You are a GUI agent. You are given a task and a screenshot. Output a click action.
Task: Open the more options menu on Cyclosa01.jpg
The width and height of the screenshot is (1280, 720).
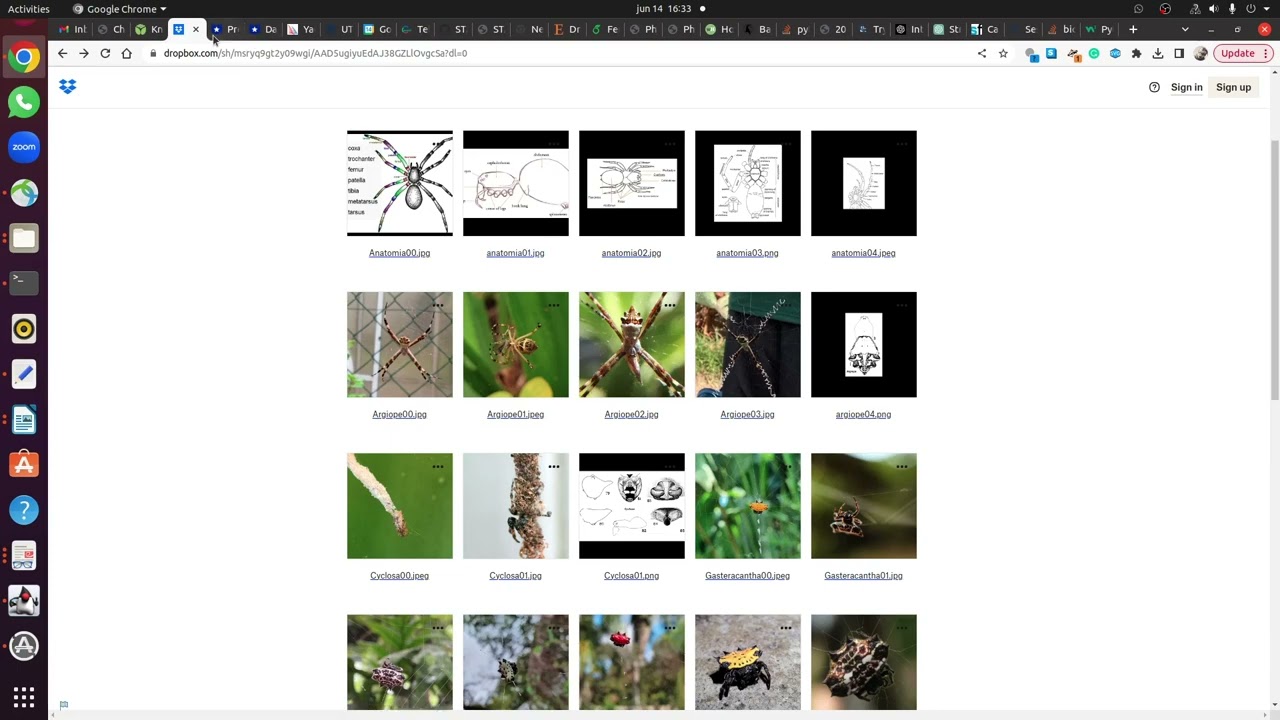click(x=554, y=466)
